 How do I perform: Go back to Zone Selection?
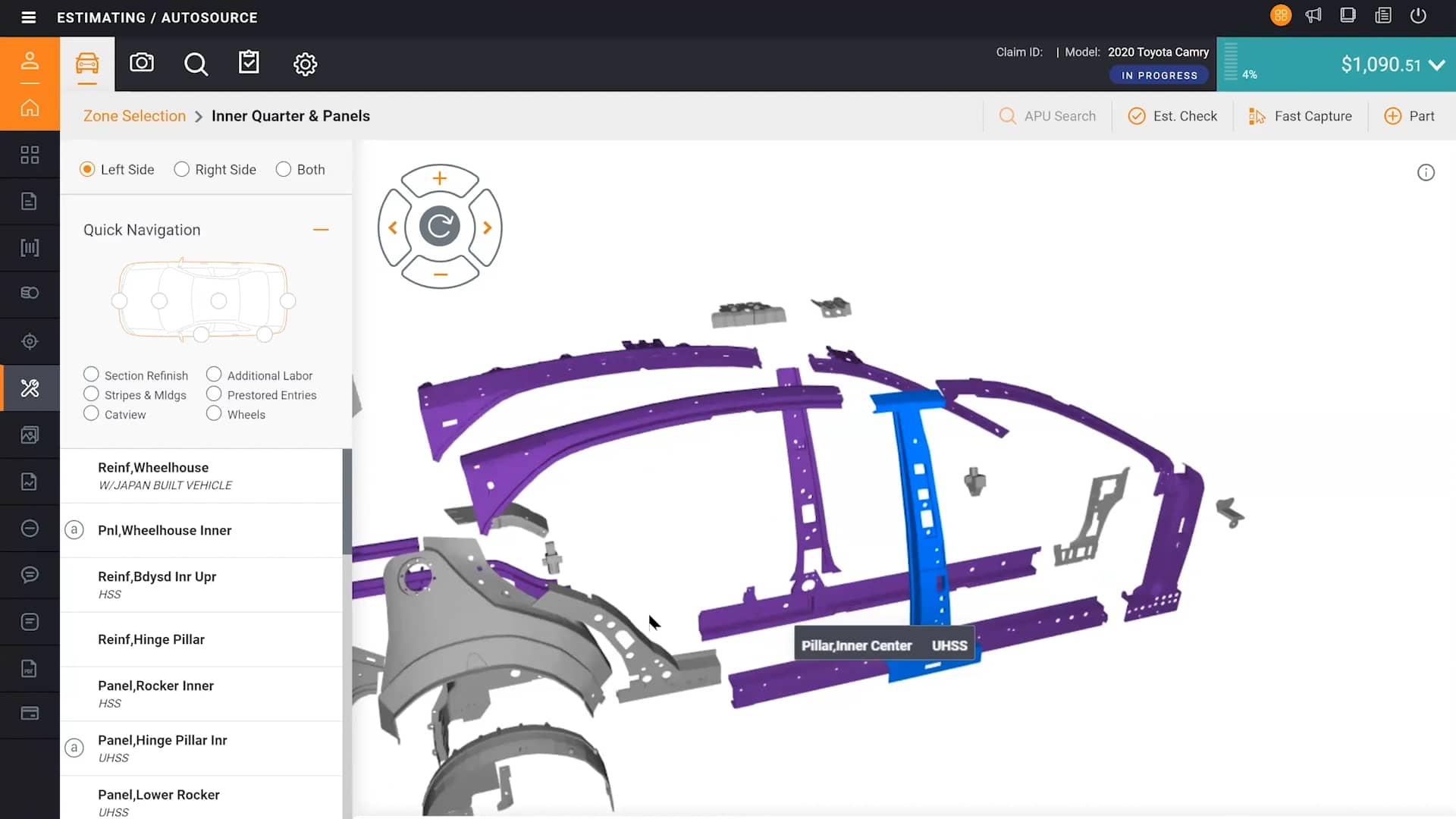[x=134, y=116]
